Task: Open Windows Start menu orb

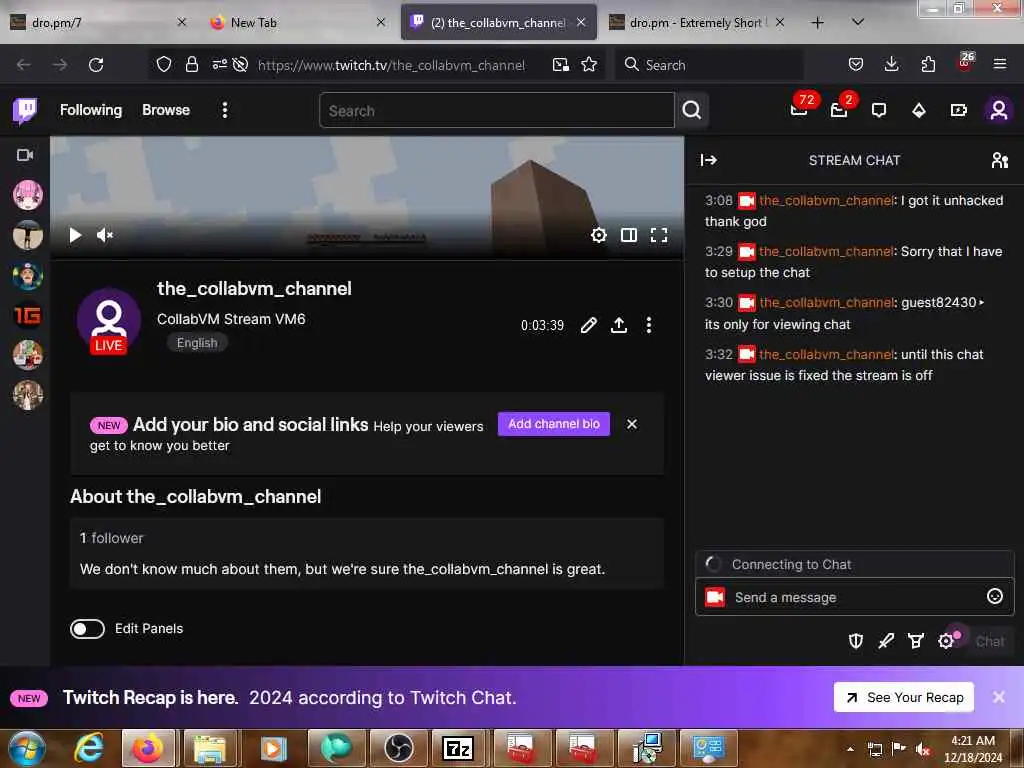Action: [27, 749]
